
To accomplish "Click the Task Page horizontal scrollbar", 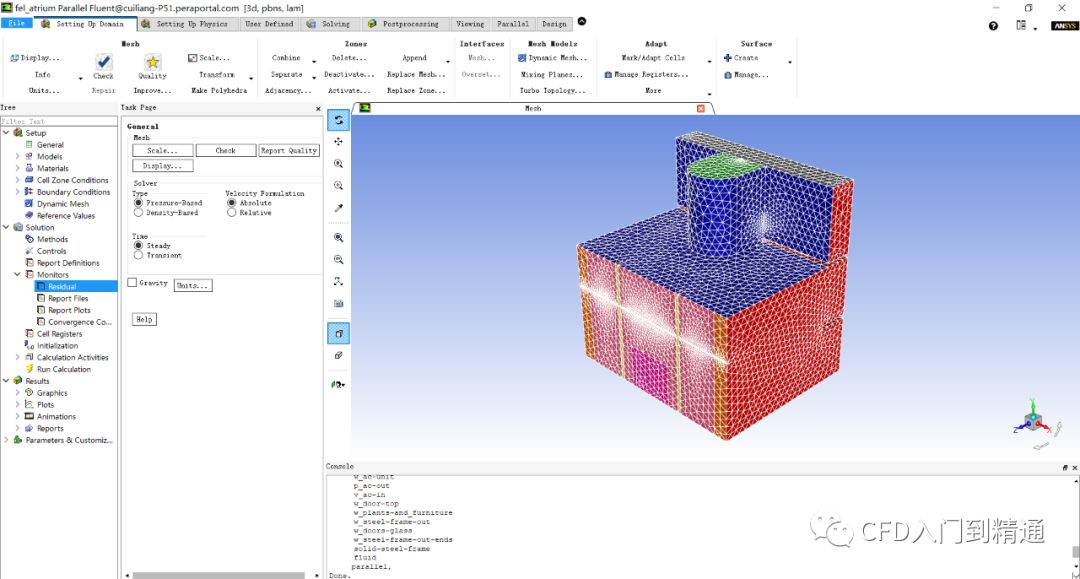I will (x=218, y=575).
